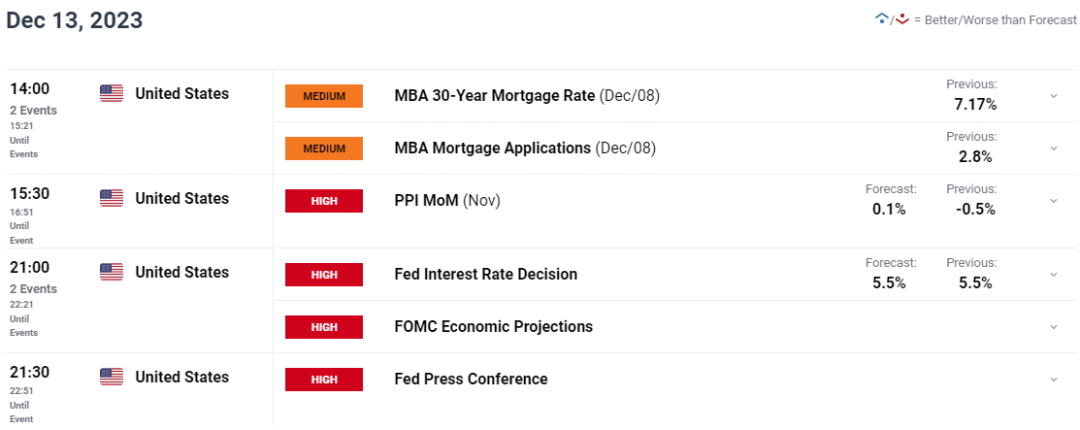This screenshot has height=430, width=1080.
Task: Open the Fed Interest Rate Decision event
Action: point(486,274)
